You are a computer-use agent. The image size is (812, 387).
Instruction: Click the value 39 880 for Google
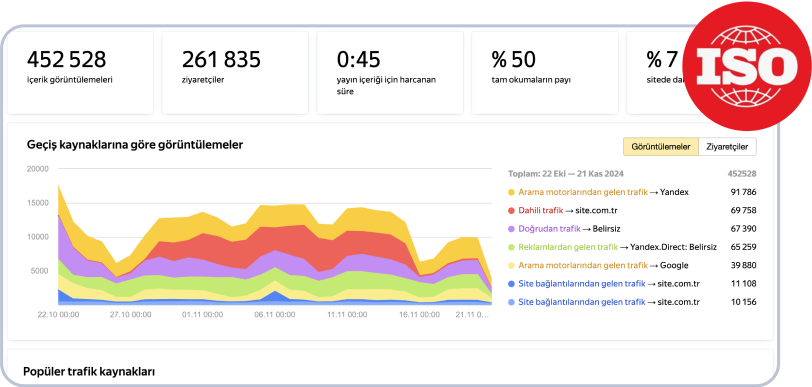[x=743, y=265]
